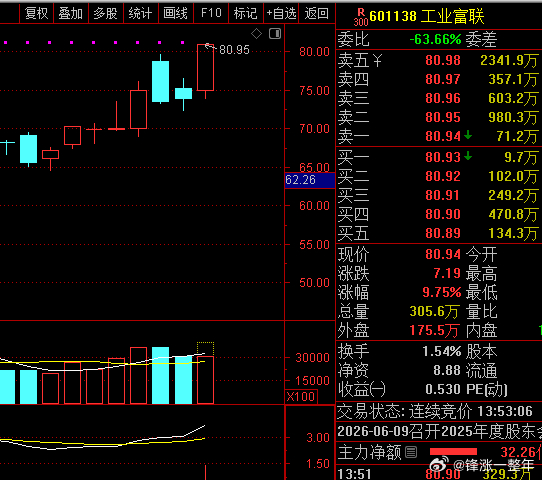The height and width of the screenshot is (480, 542).
Task: Select the tallest cyan candlestick
Action: coord(160,82)
